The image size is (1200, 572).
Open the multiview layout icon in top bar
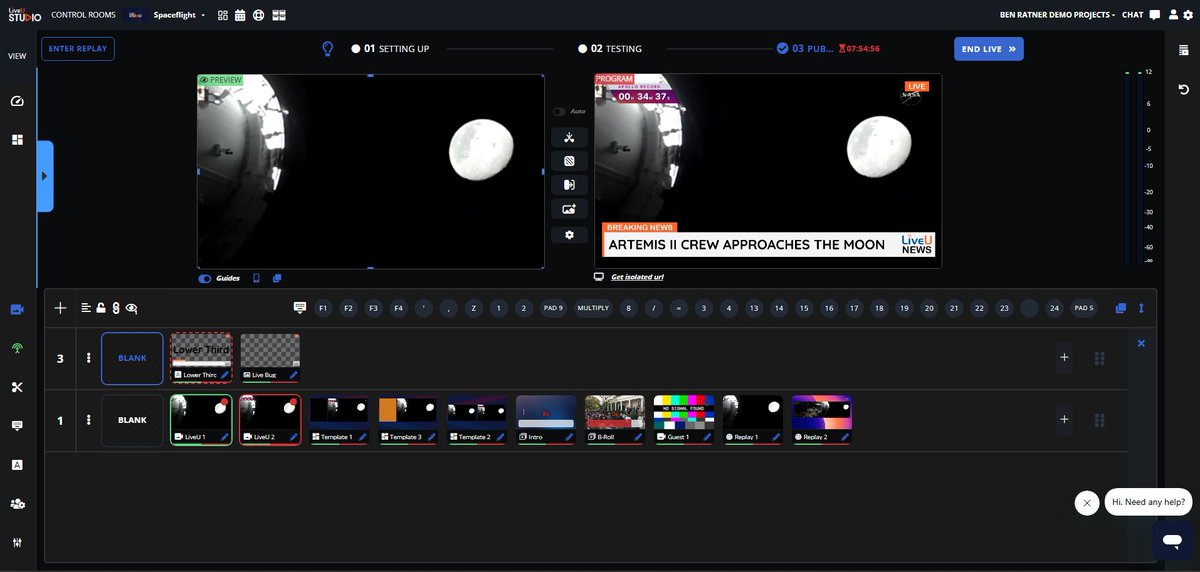tap(279, 15)
